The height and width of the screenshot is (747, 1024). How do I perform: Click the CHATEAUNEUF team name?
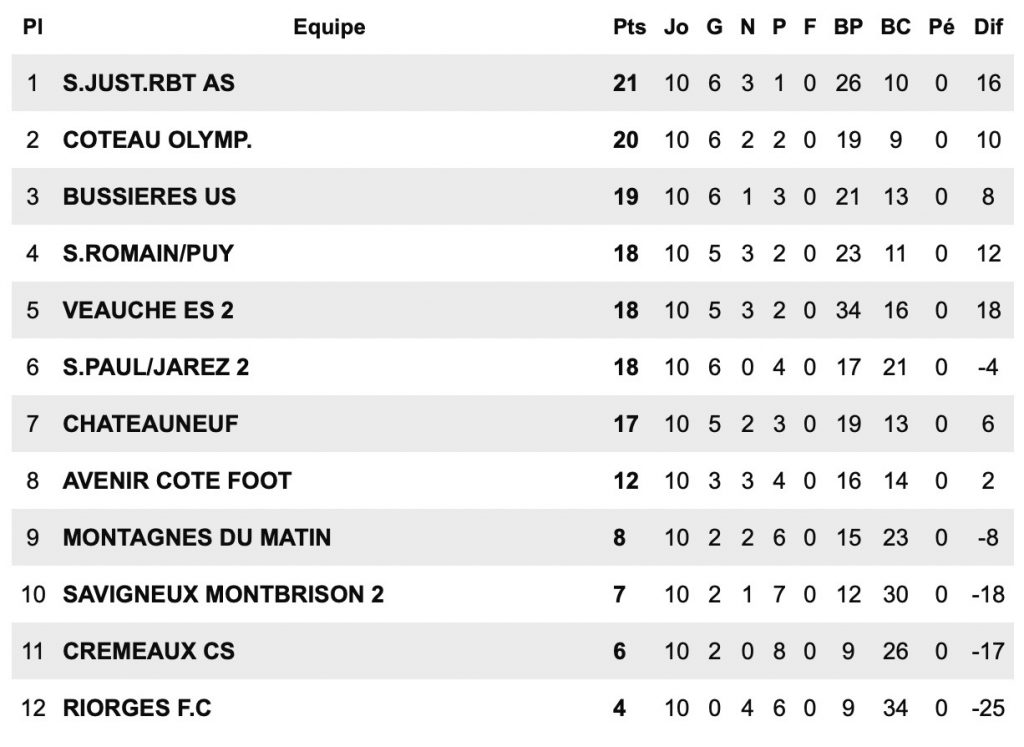[150, 424]
